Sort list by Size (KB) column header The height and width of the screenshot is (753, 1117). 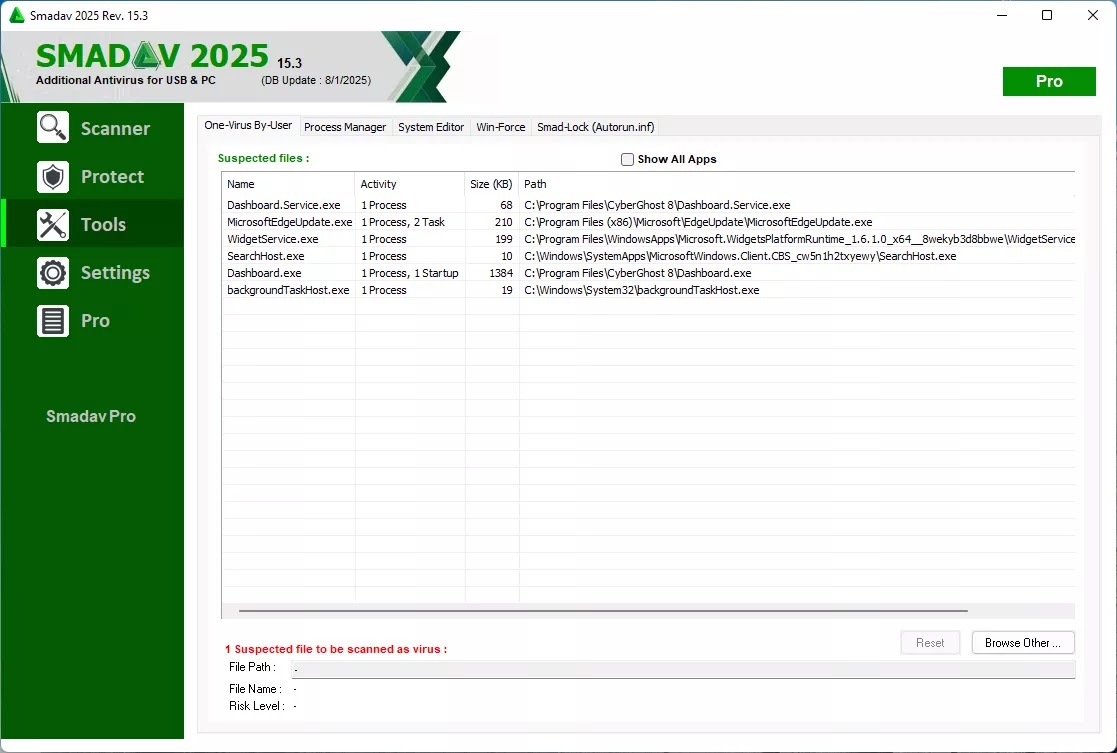[x=492, y=184]
